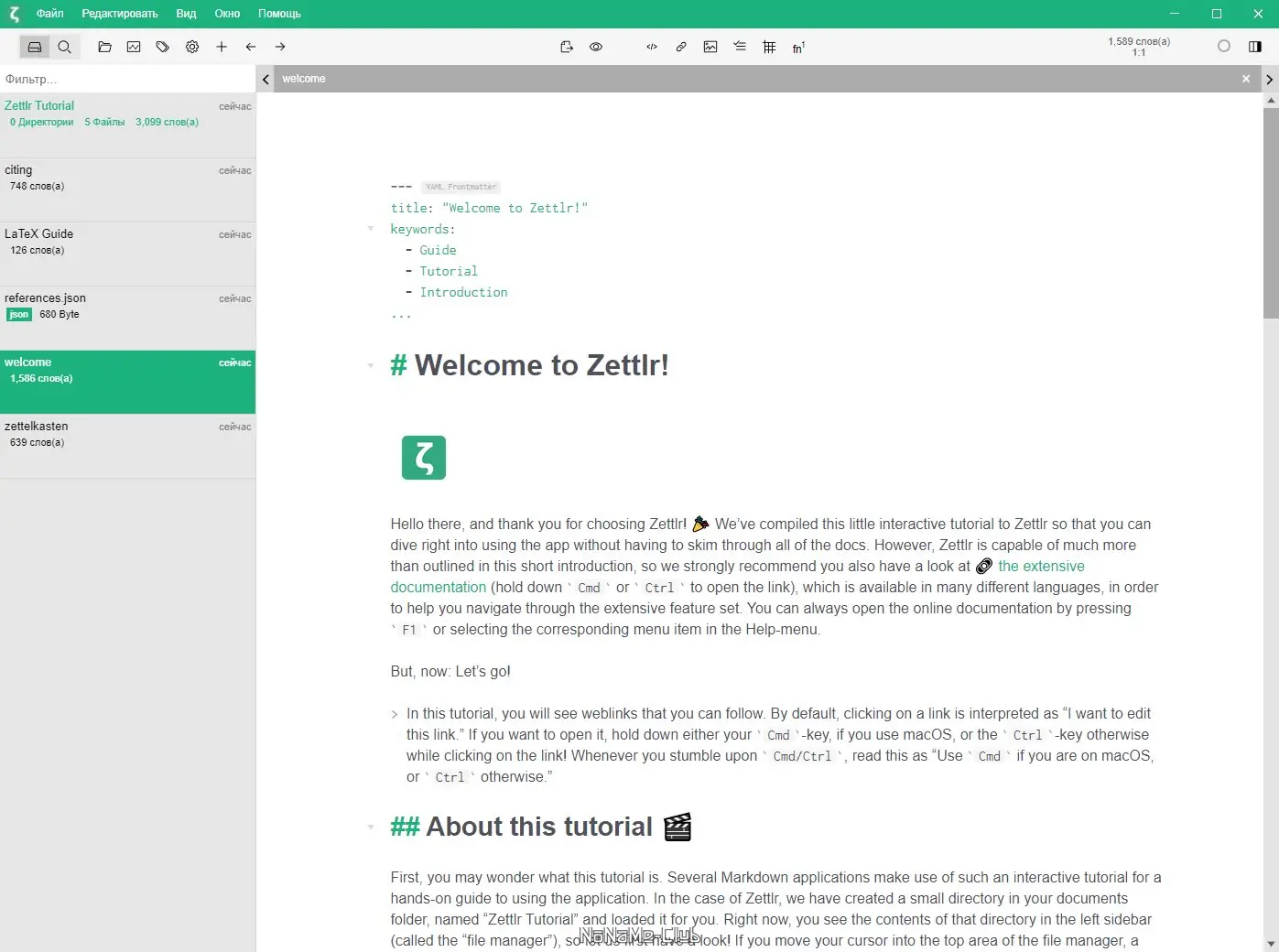Open the references.json file
This screenshot has height=952, width=1279.
[128, 318]
